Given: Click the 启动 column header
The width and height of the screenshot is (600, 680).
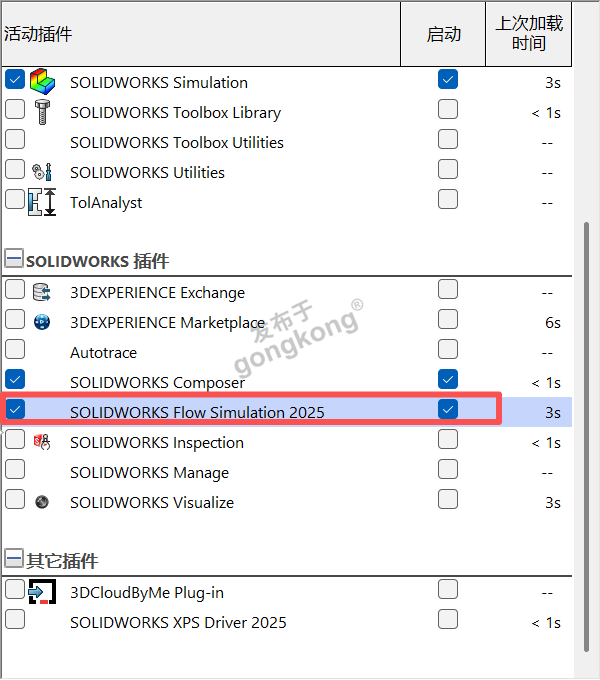Looking at the screenshot, I should click(x=444, y=33).
